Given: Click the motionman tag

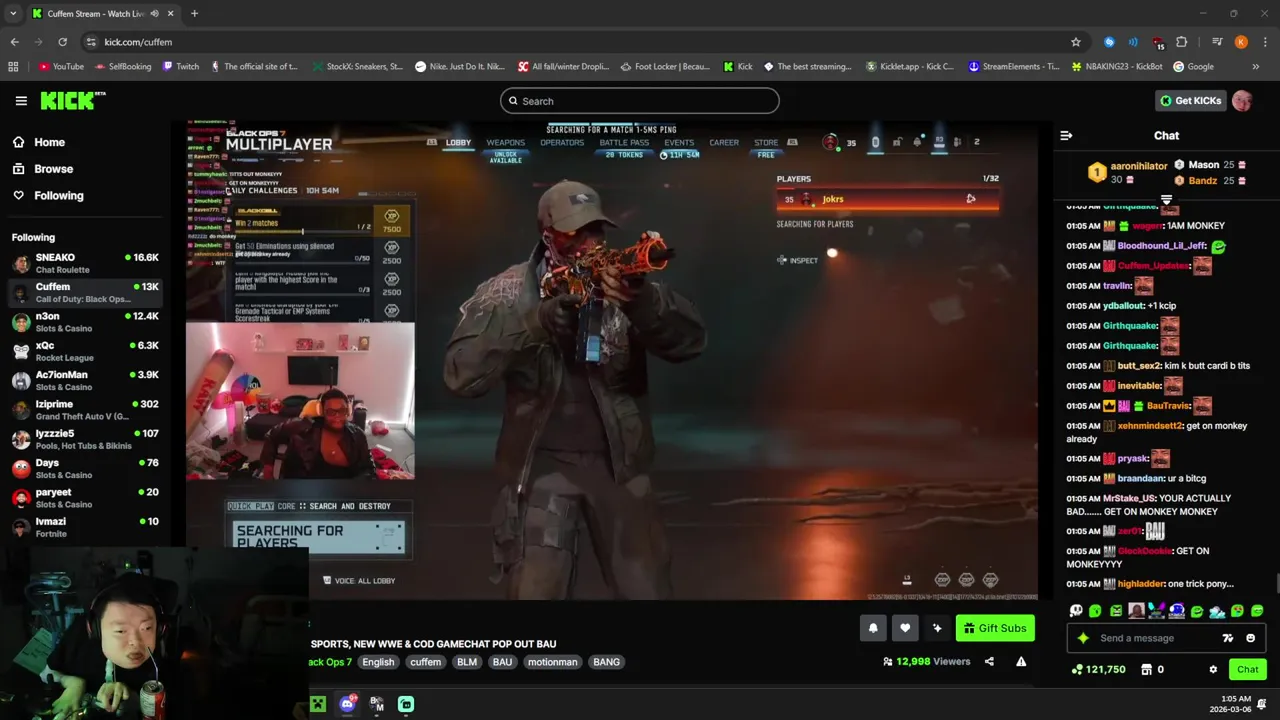Looking at the screenshot, I should click(553, 662).
